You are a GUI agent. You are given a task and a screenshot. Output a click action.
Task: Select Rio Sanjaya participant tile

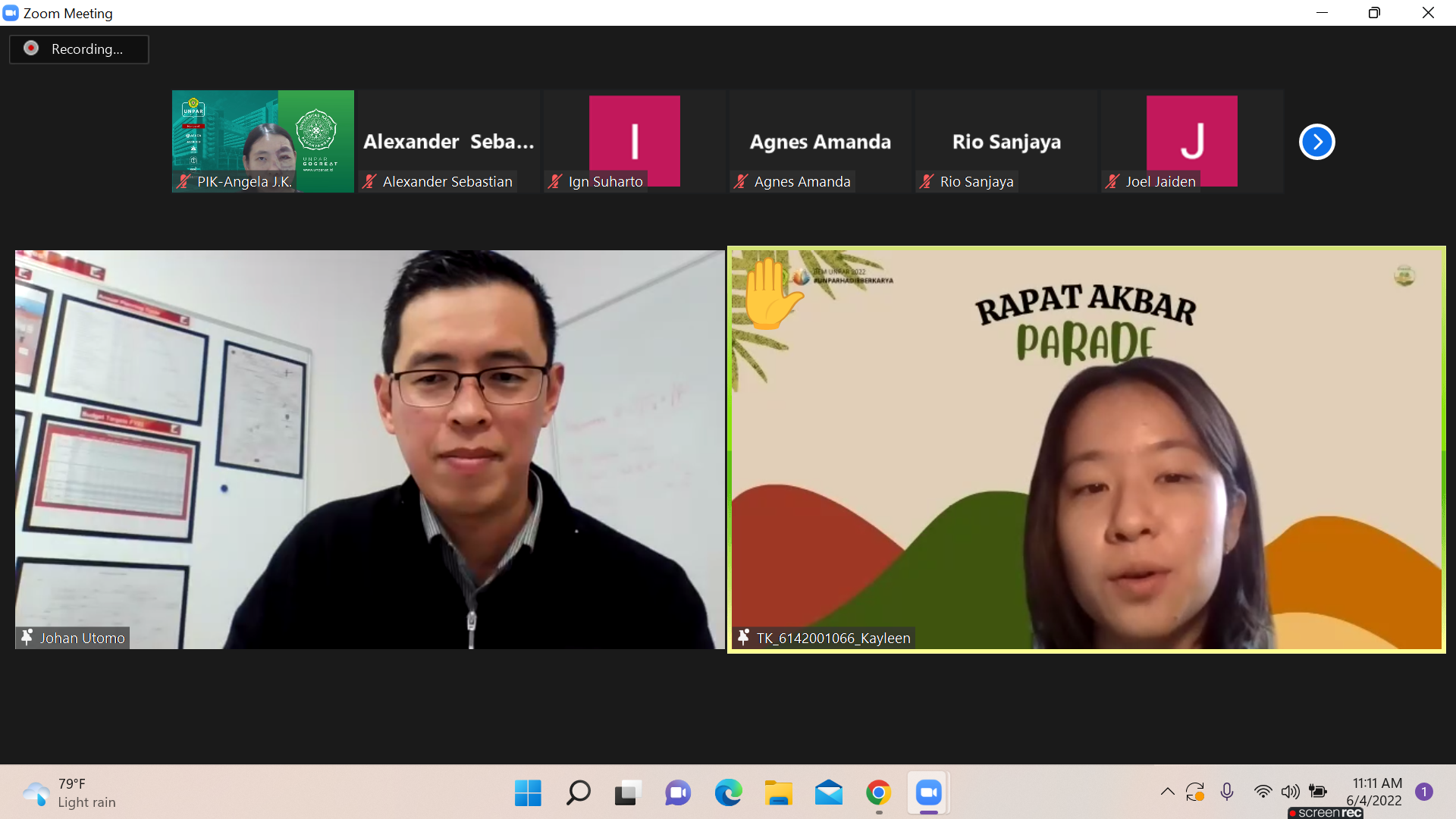point(1006,142)
